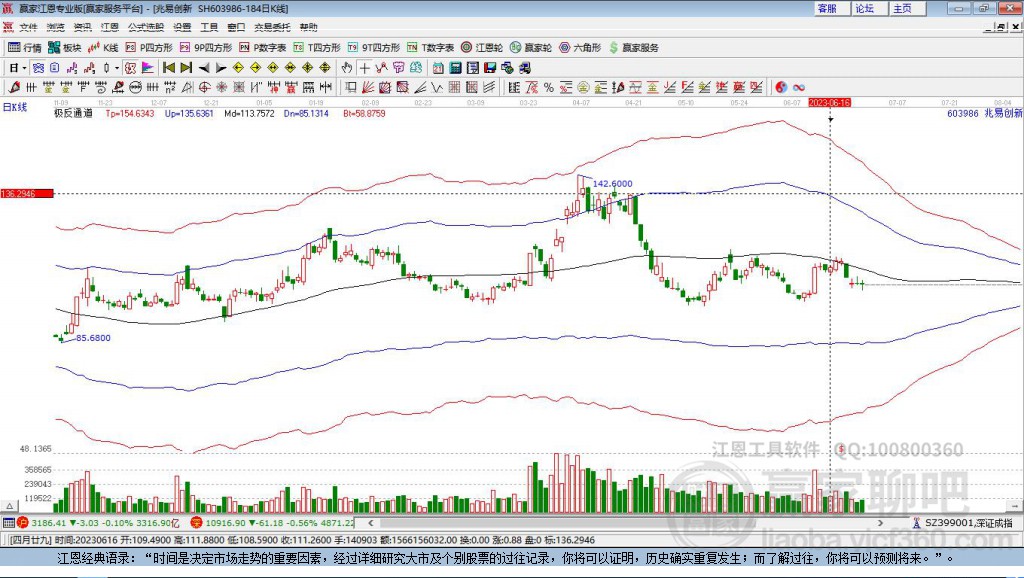Screen dimensions: 1024x578
Task: Toggle the crosshair cursor button
Action: [364, 67]
